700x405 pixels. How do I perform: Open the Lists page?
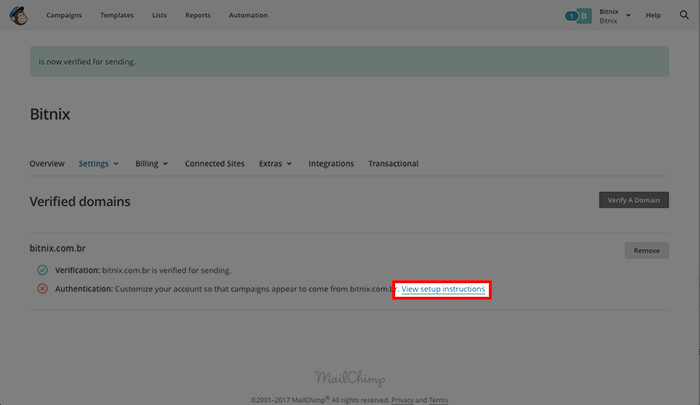coord(159,15)
